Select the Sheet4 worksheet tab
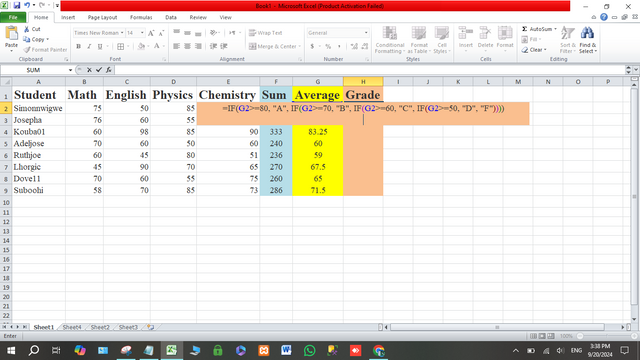Image resolution: width=640 pixels, height=360 pixels. [x=72, y=327]
